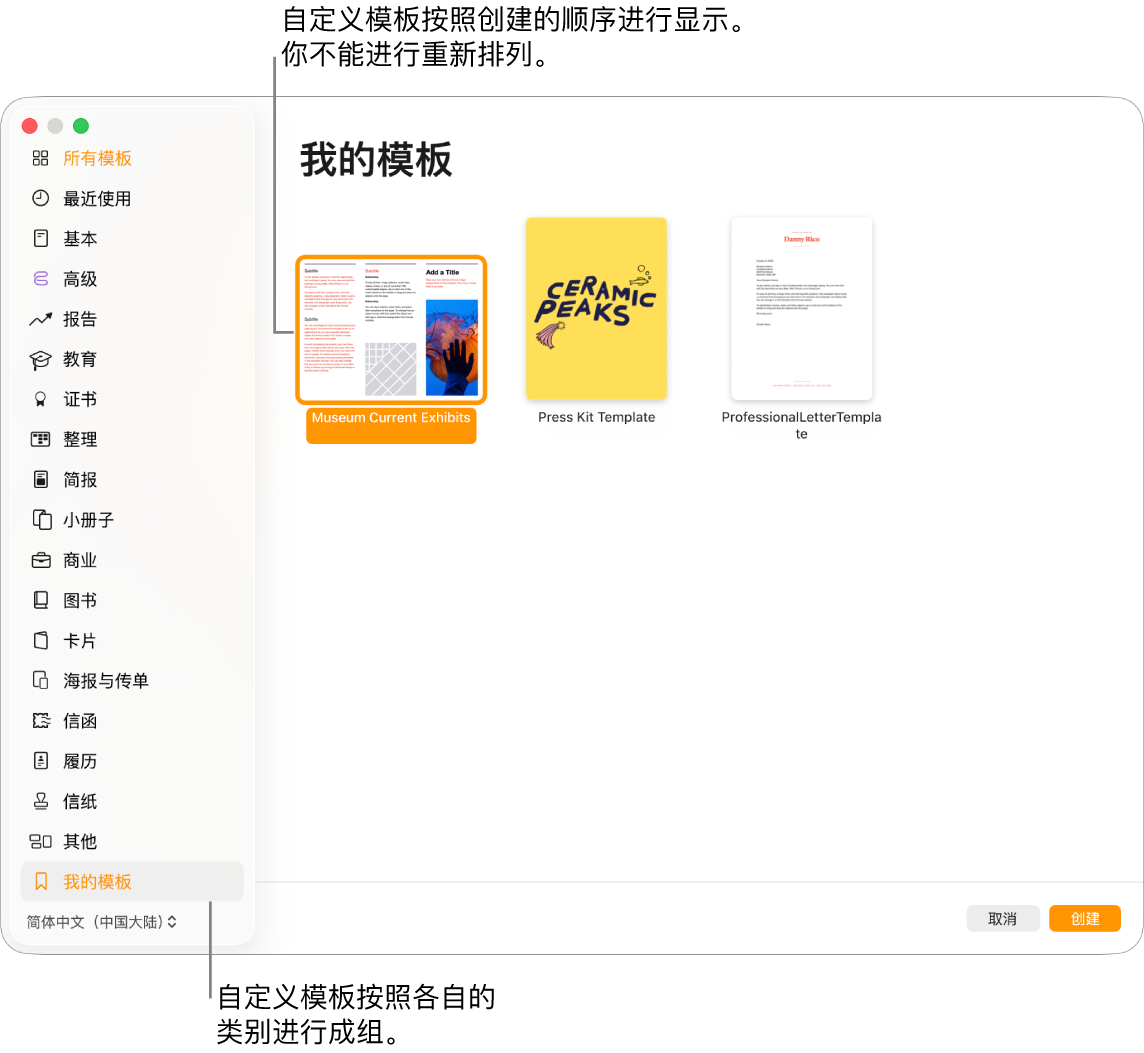Open the language selector dropdown

tap(95, 922)
